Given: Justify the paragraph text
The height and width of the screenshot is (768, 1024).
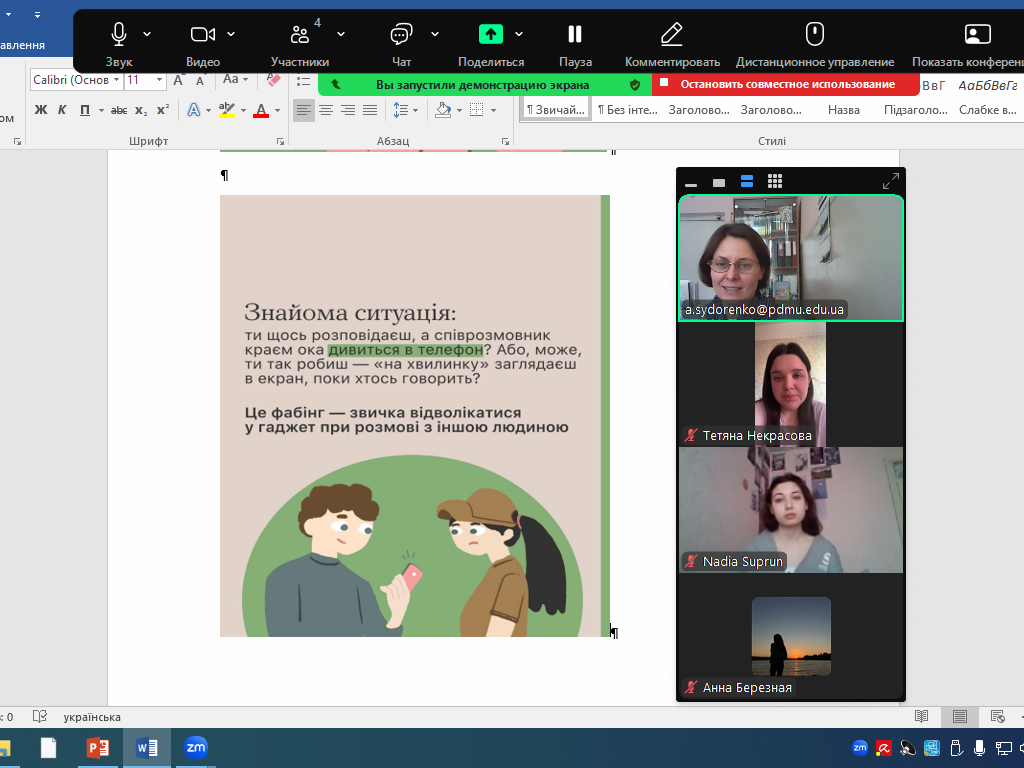Looking at the screenshot, I should pos(370,110).
